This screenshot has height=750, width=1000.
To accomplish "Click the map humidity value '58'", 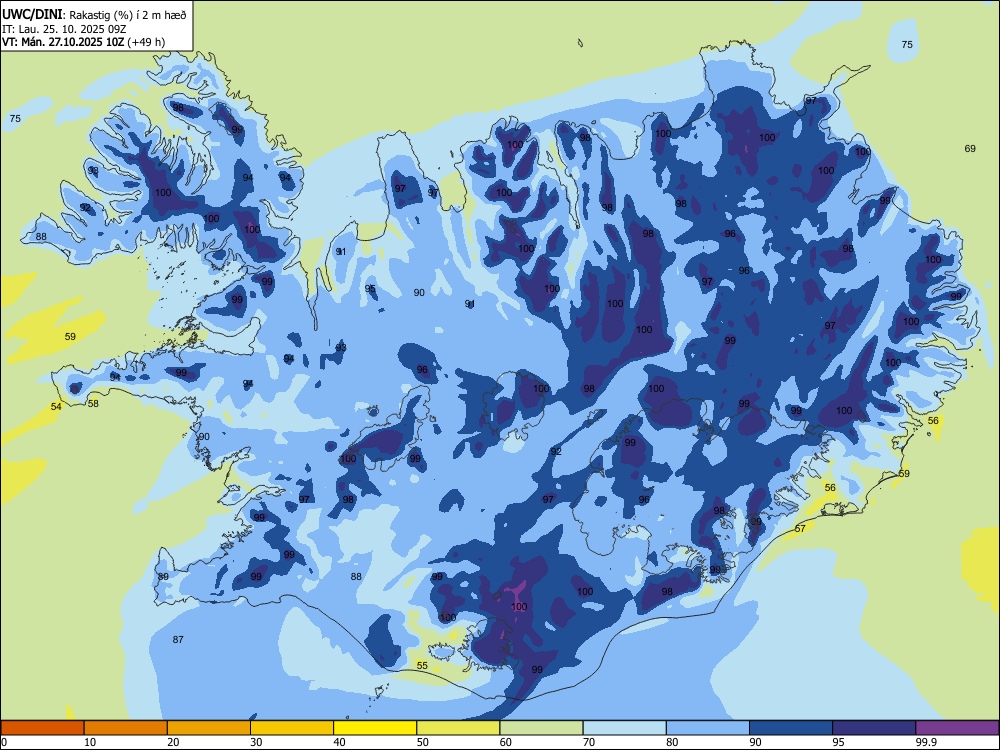I will pos(93,403).
